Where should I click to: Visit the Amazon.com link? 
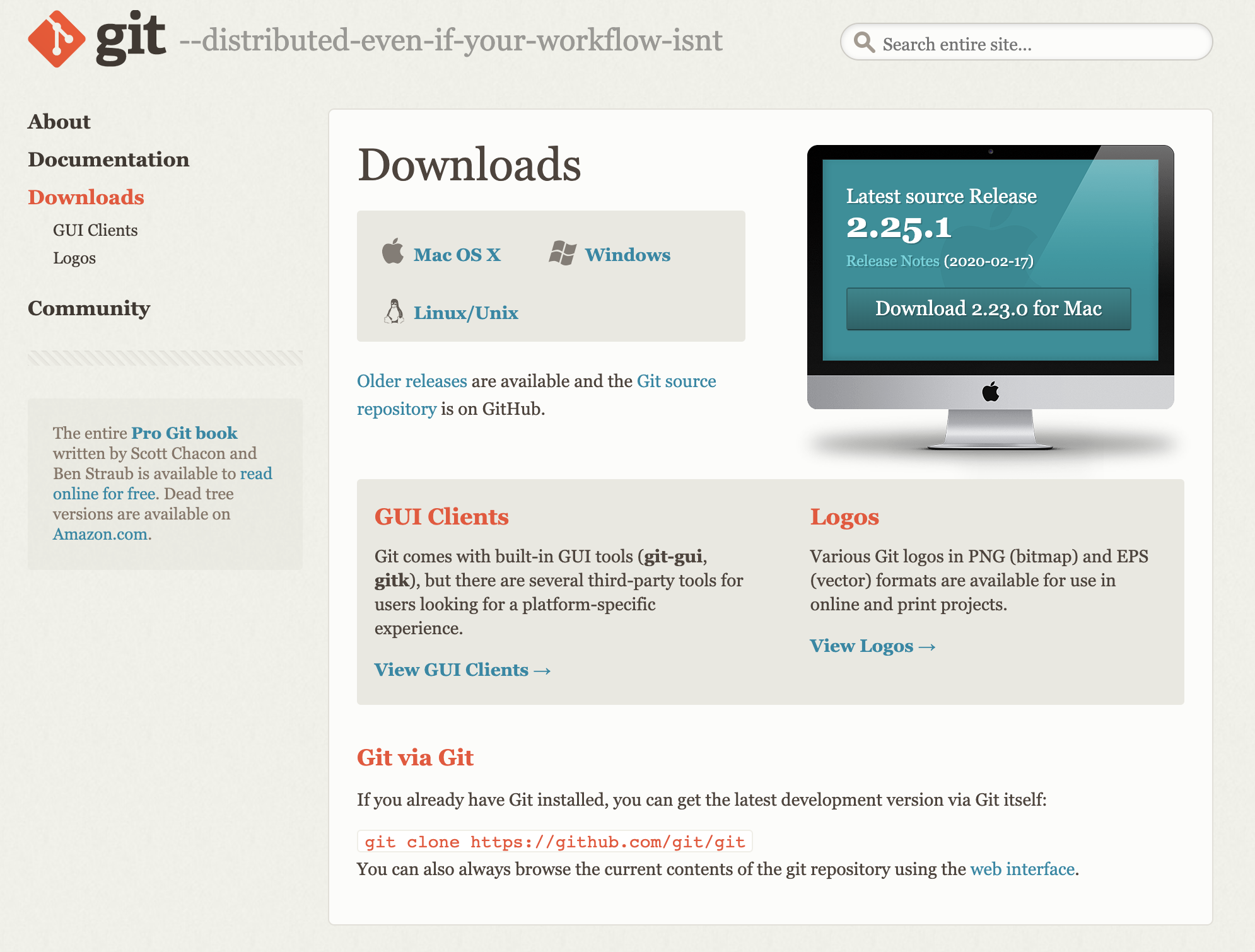pyautogui.click(x=100, y=534)
